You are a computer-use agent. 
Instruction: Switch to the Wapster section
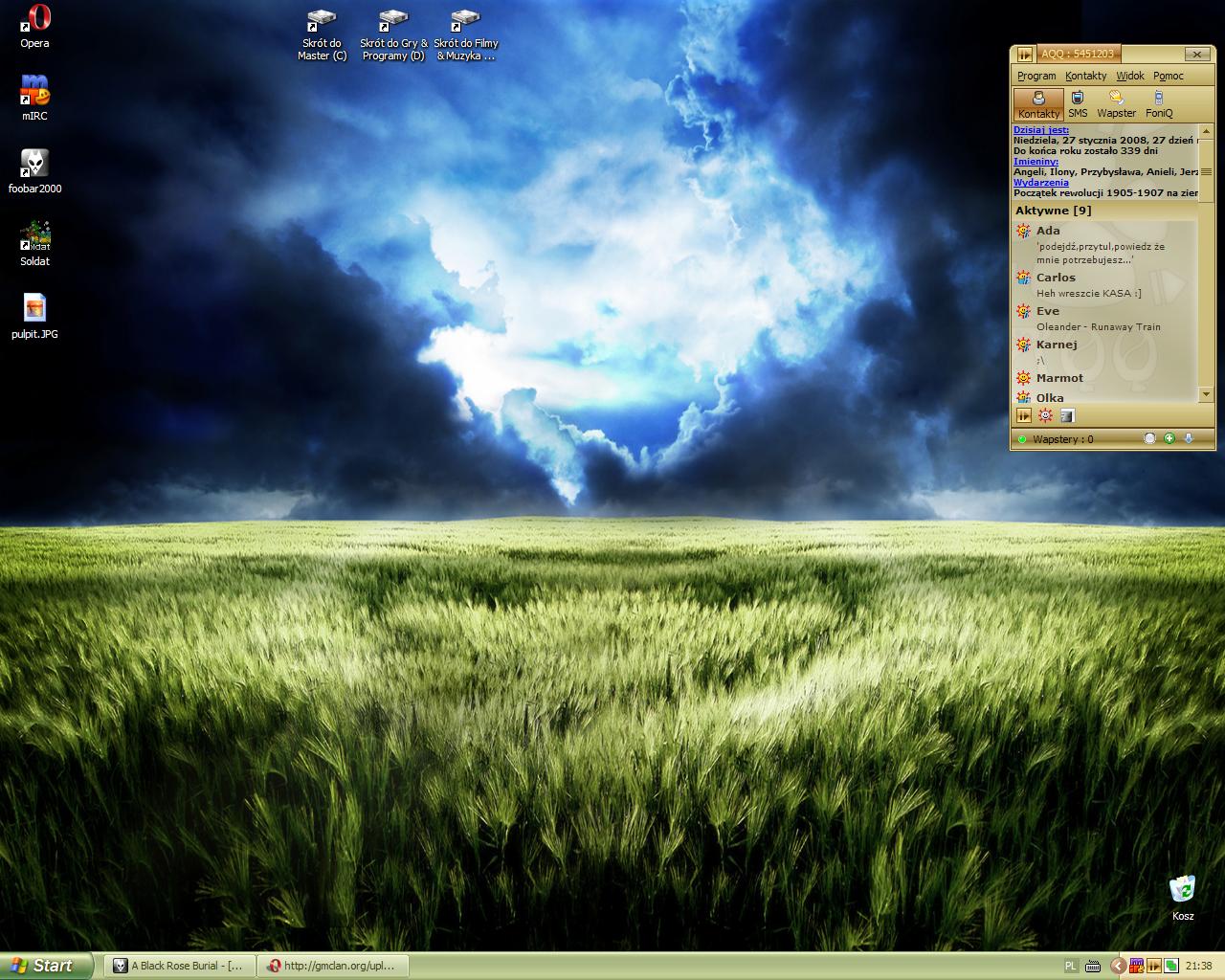pyautogui.click(x=1116, y=103)
